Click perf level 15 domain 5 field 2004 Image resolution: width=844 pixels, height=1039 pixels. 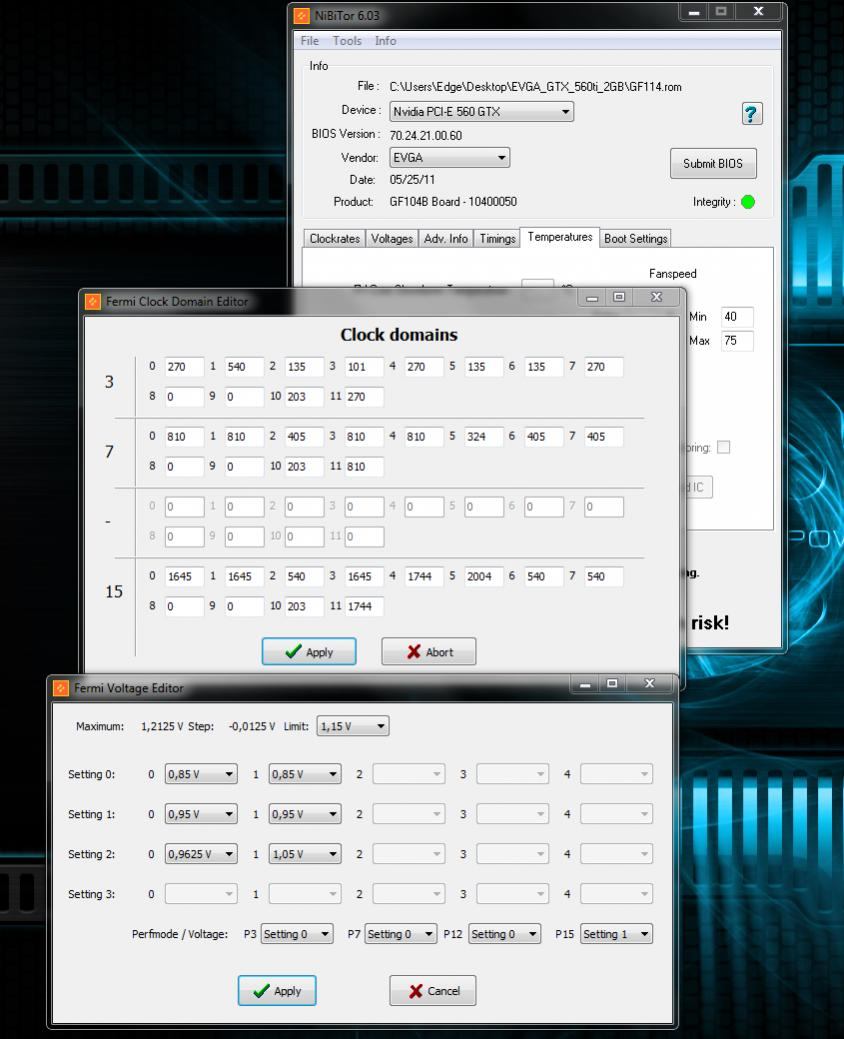click(484, 576)
